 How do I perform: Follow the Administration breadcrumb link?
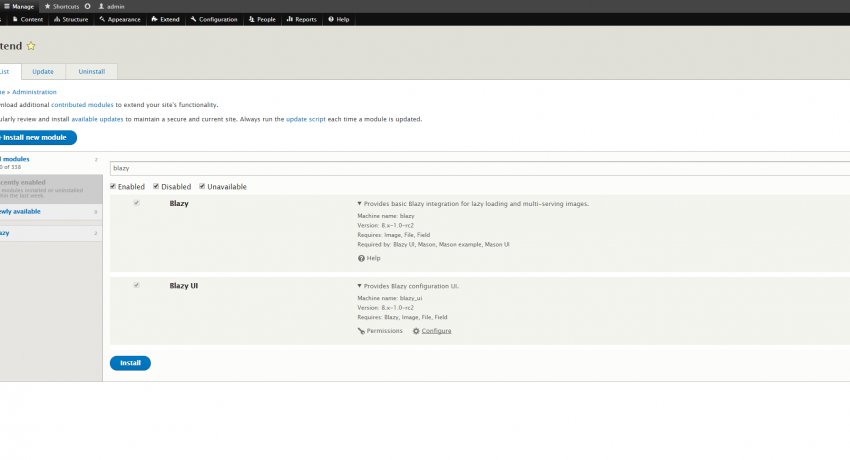34,92
